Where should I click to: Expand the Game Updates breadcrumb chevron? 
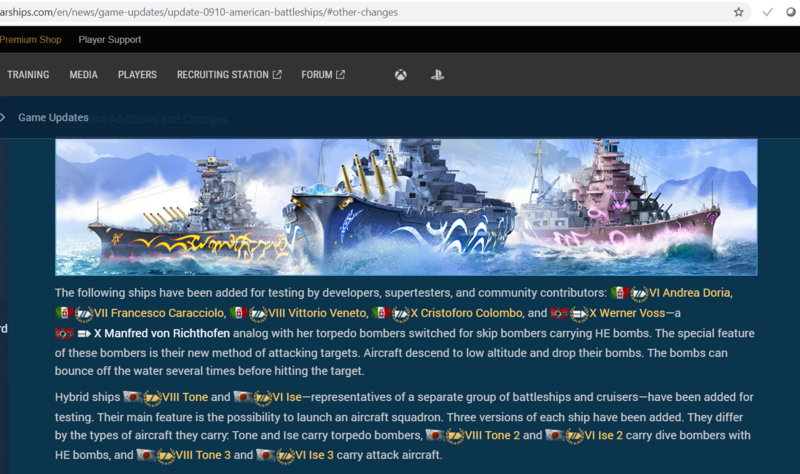tap(4, 118)
